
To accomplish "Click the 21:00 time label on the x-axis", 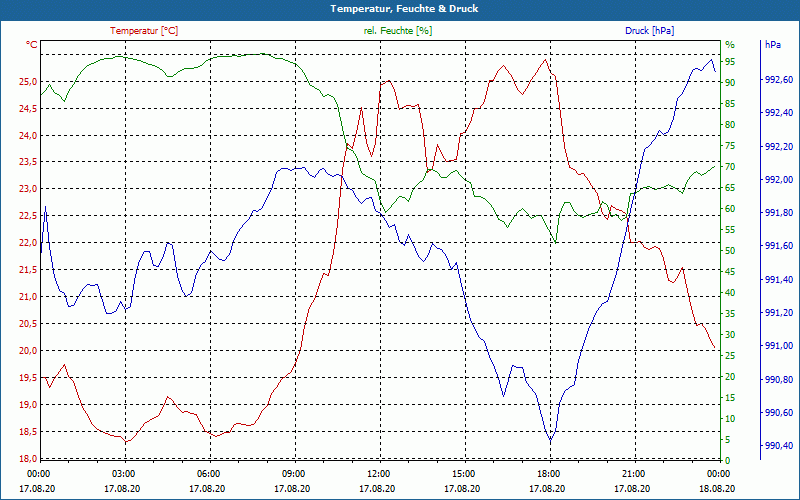I will tap(633, 474).
